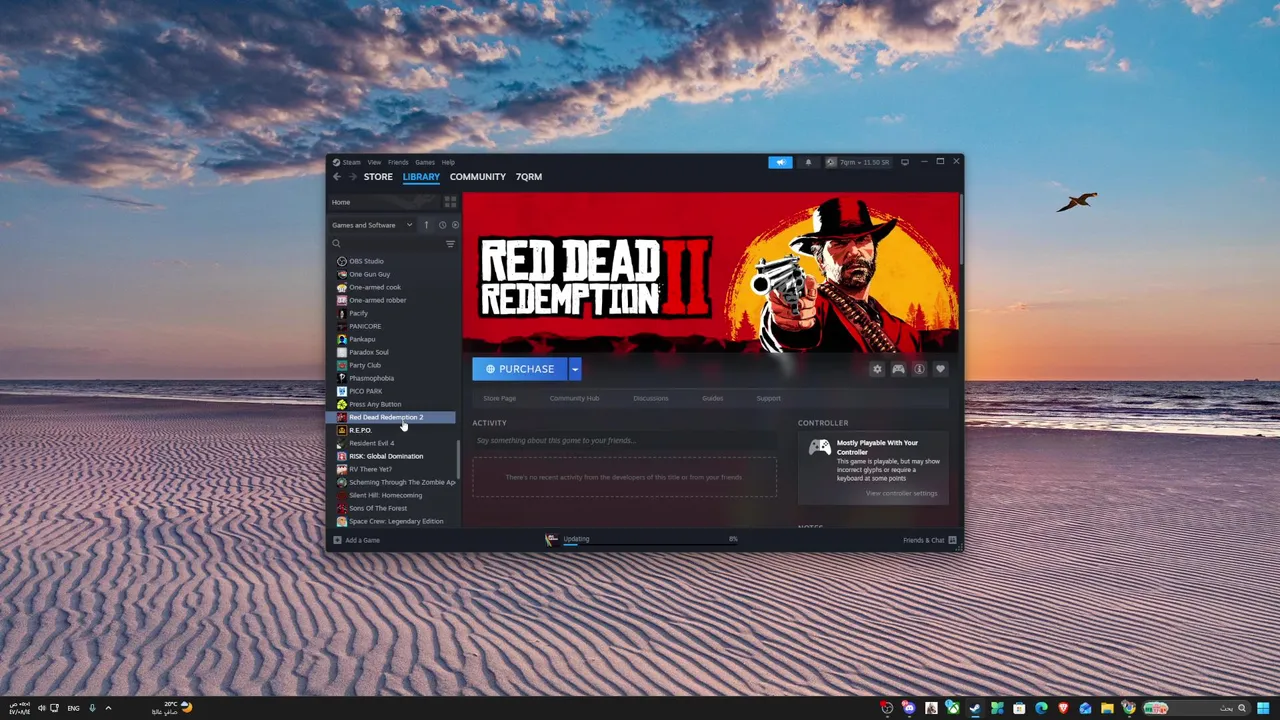Click the sort ascending arrow icon
1280x720 pixels.
click(x=426, y=225)
